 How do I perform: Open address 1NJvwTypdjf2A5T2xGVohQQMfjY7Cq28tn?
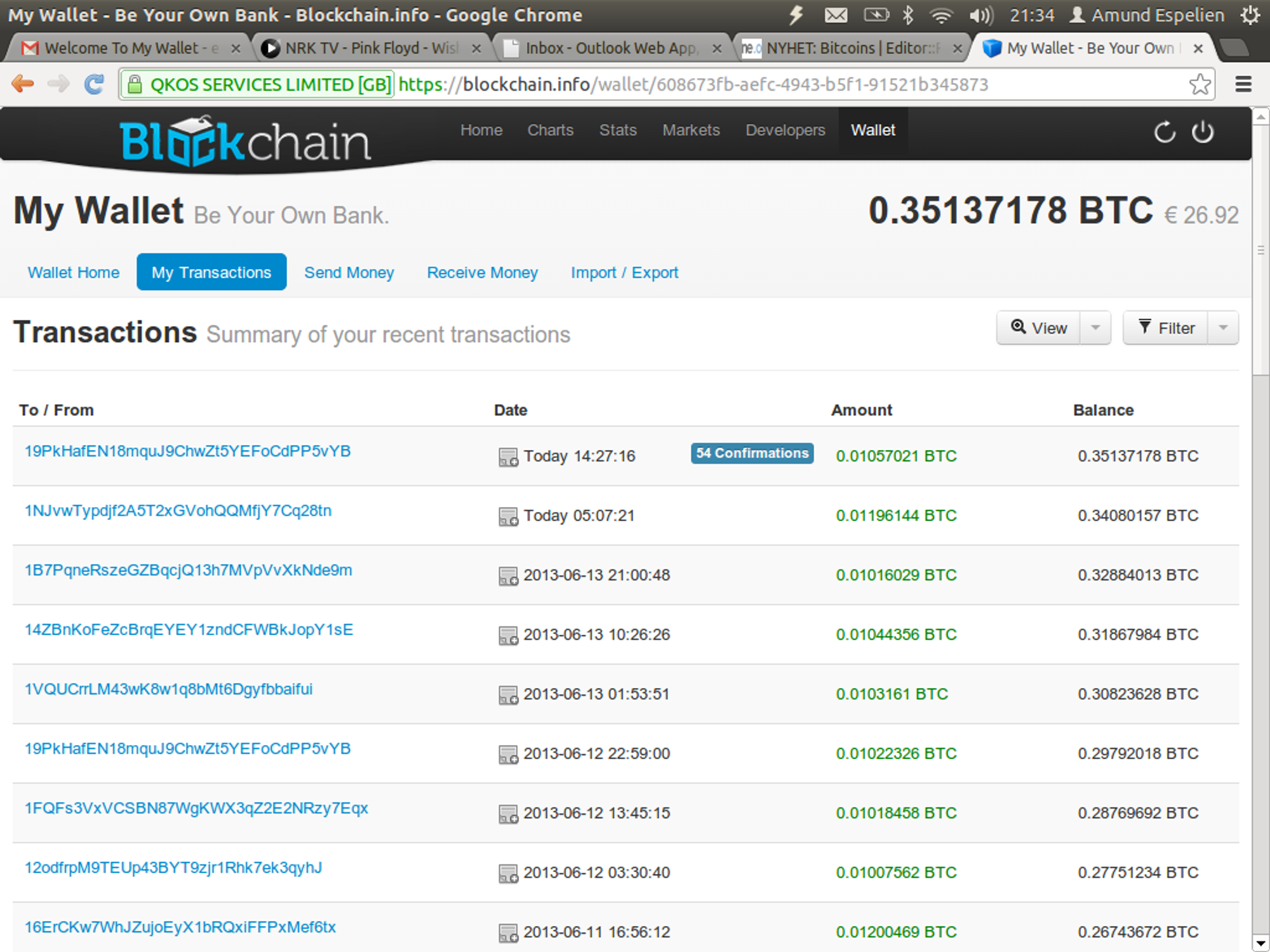click(178, 511)
